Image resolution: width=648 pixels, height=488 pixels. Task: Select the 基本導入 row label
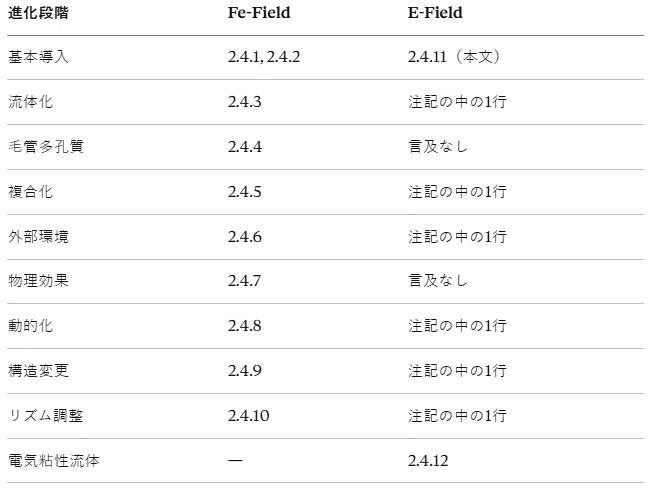click(x=38, y=57)
